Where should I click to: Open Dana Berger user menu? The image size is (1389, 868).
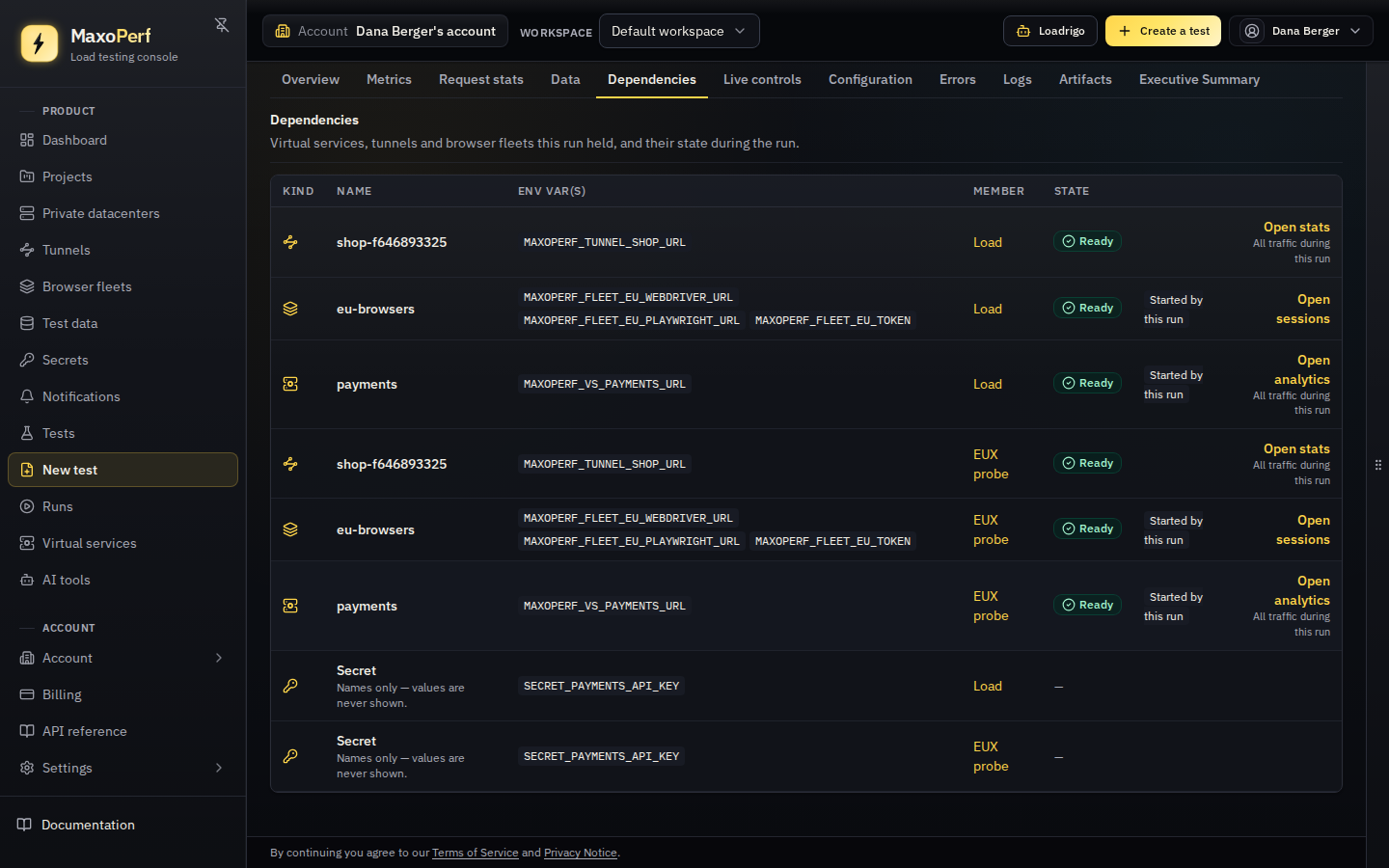(1301, 31)
